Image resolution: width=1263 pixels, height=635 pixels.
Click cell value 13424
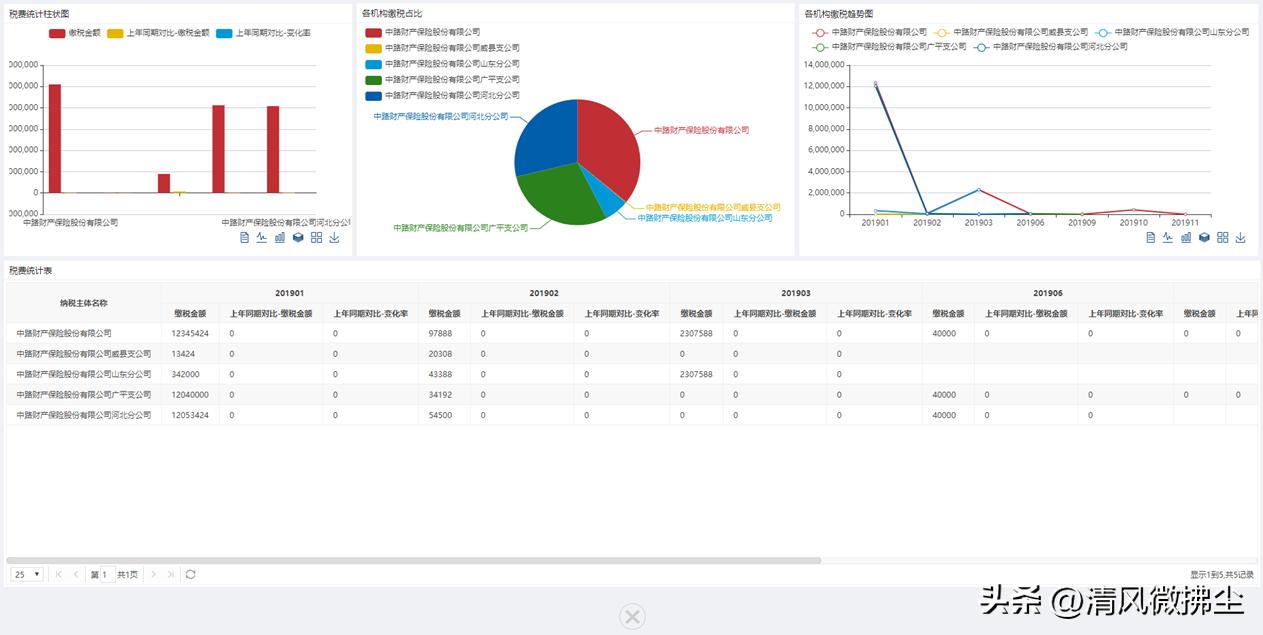183,353
